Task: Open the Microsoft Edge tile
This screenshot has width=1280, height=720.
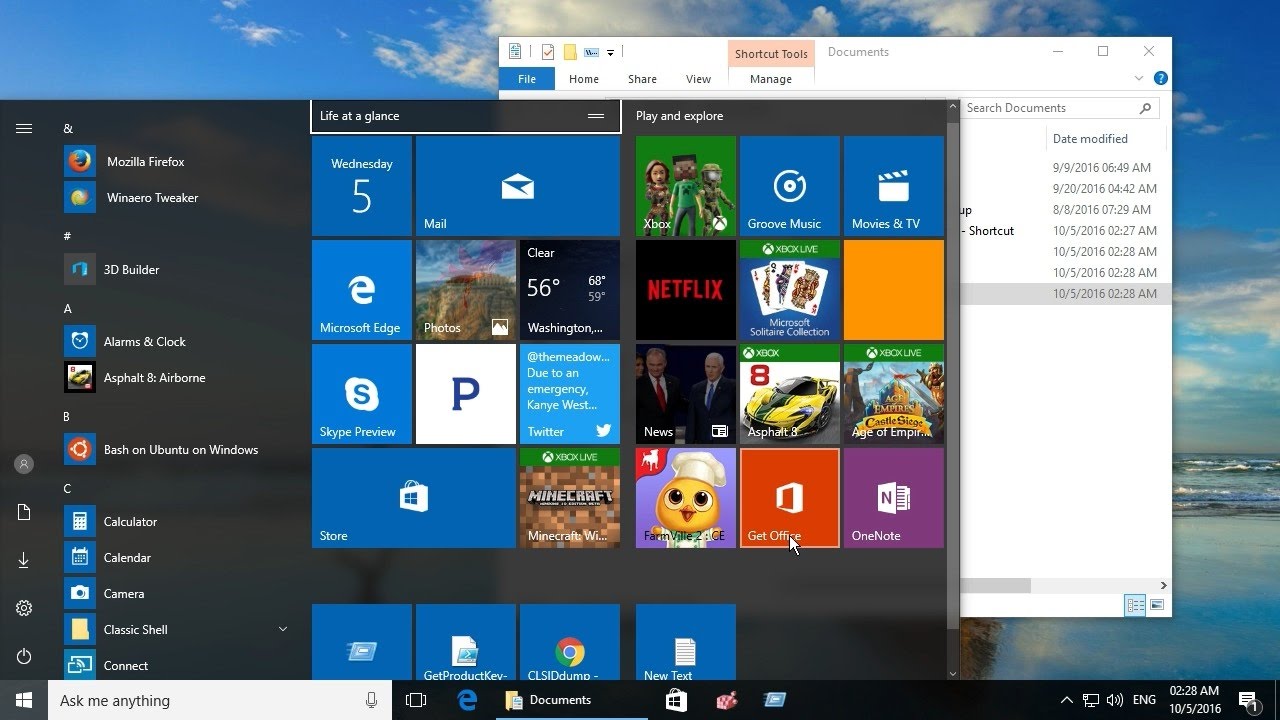Action: click(362, 290)
